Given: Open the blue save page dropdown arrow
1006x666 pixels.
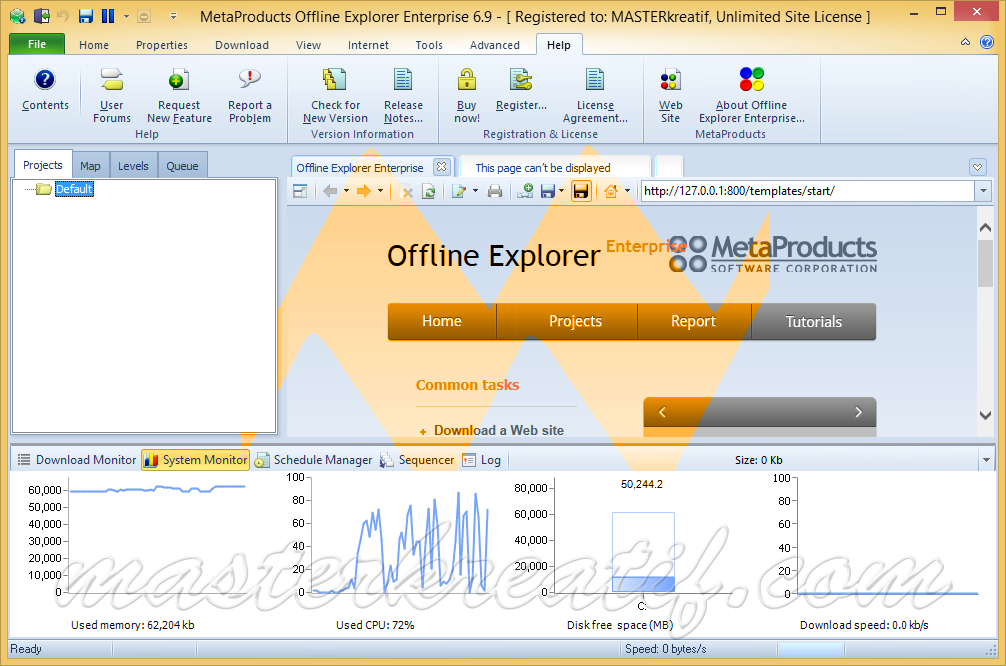Looking at the screenshot, I should coord(561,191).
